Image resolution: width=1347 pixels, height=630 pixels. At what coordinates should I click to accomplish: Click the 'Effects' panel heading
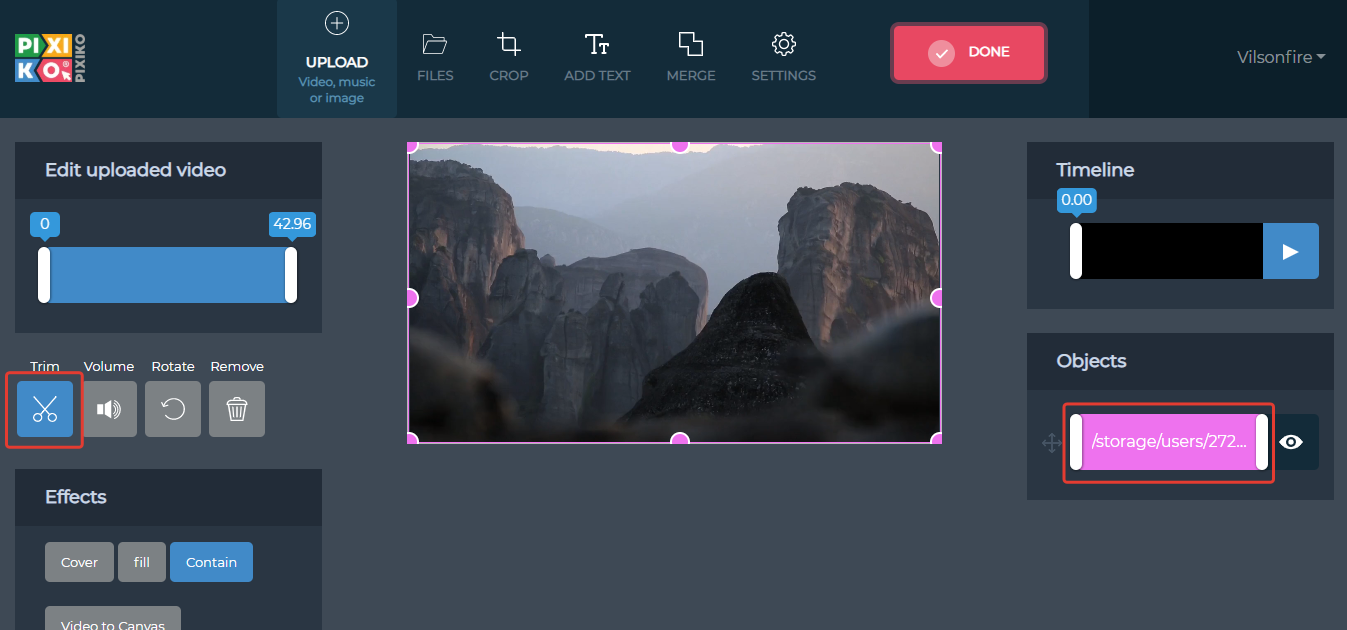(x=76, y=497)
